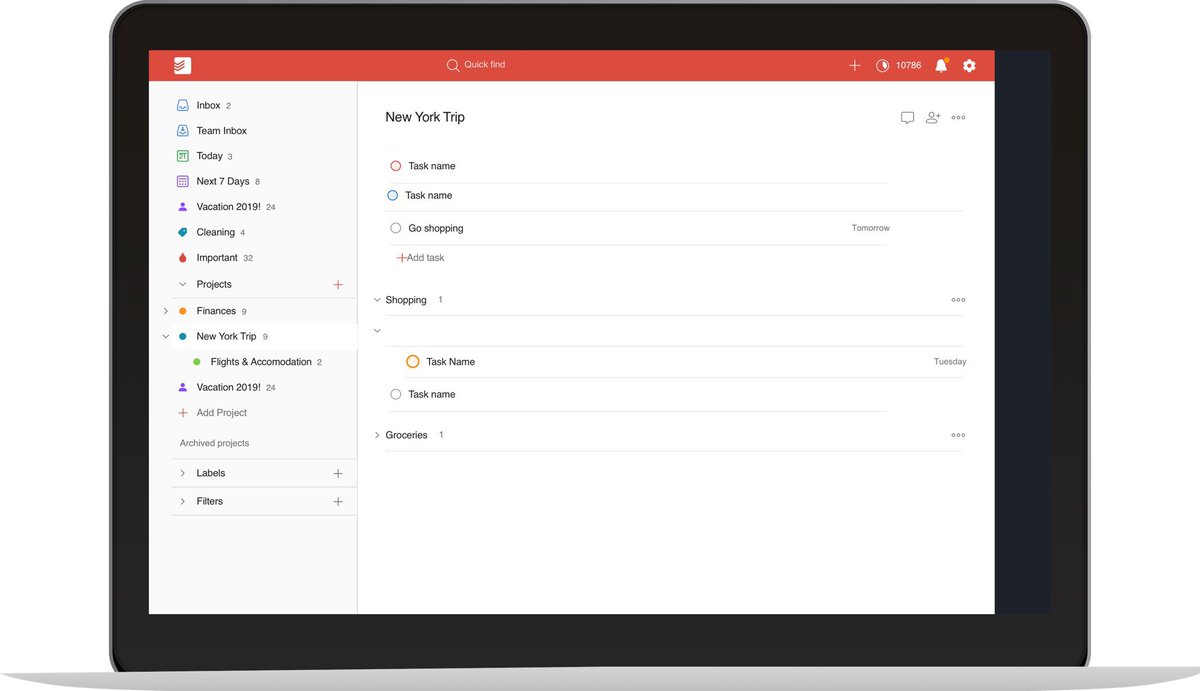Click the magnifier icon in Quick find

click(x=453, y=65)
